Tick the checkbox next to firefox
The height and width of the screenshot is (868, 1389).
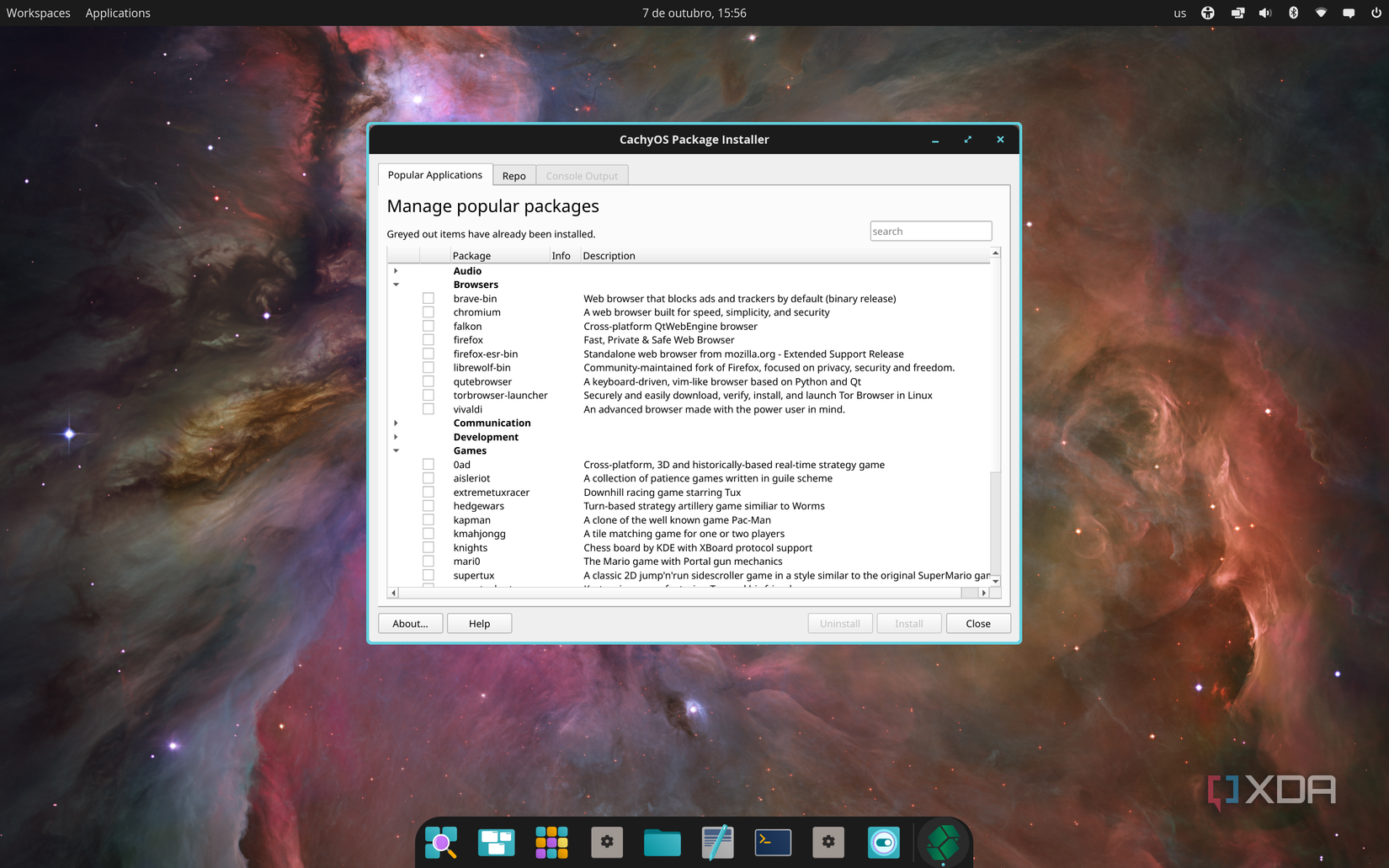pyautogui.click(x=428, y=339)
